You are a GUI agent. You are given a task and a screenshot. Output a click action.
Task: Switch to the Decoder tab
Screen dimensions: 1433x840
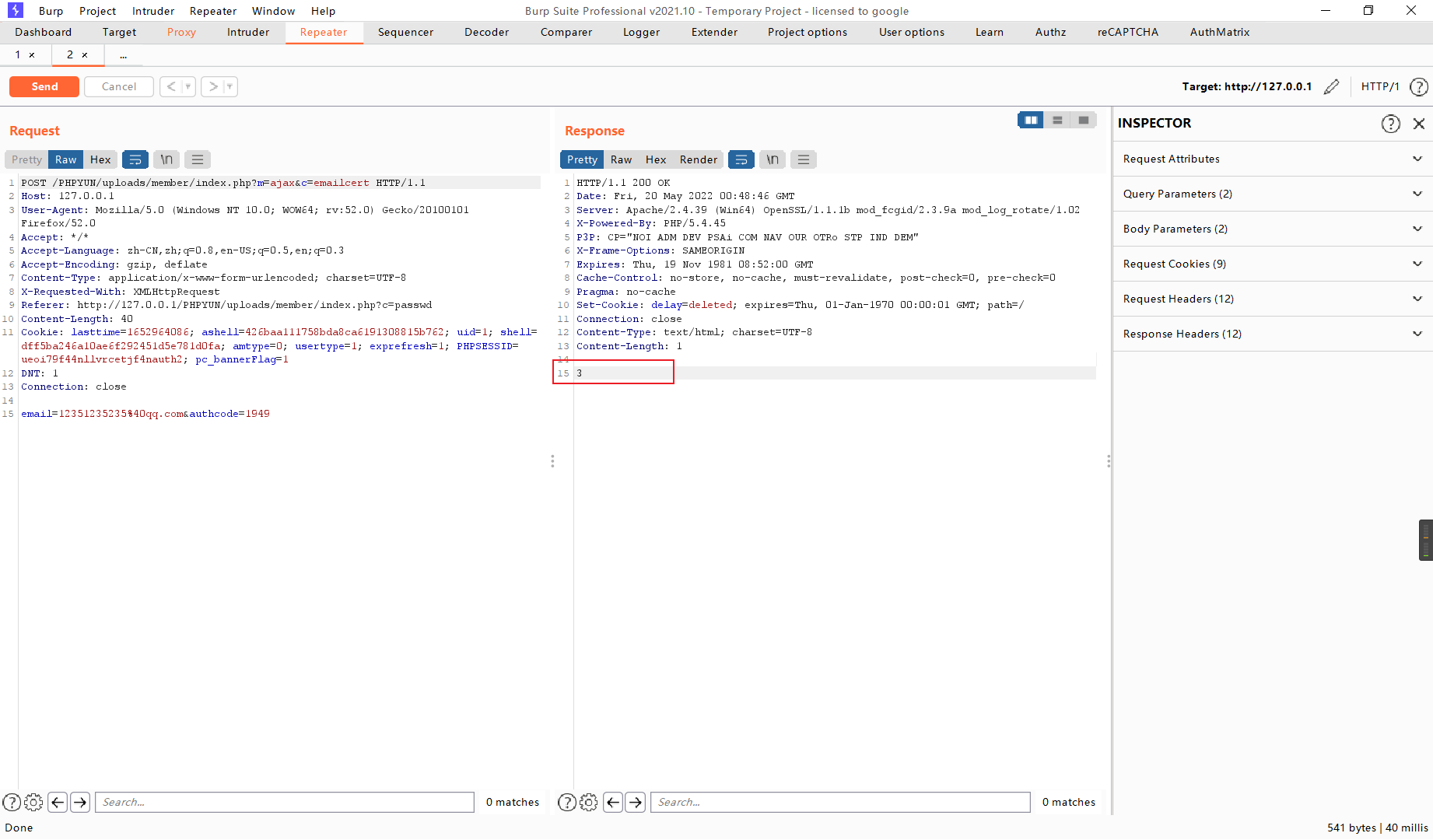(486, 32)
